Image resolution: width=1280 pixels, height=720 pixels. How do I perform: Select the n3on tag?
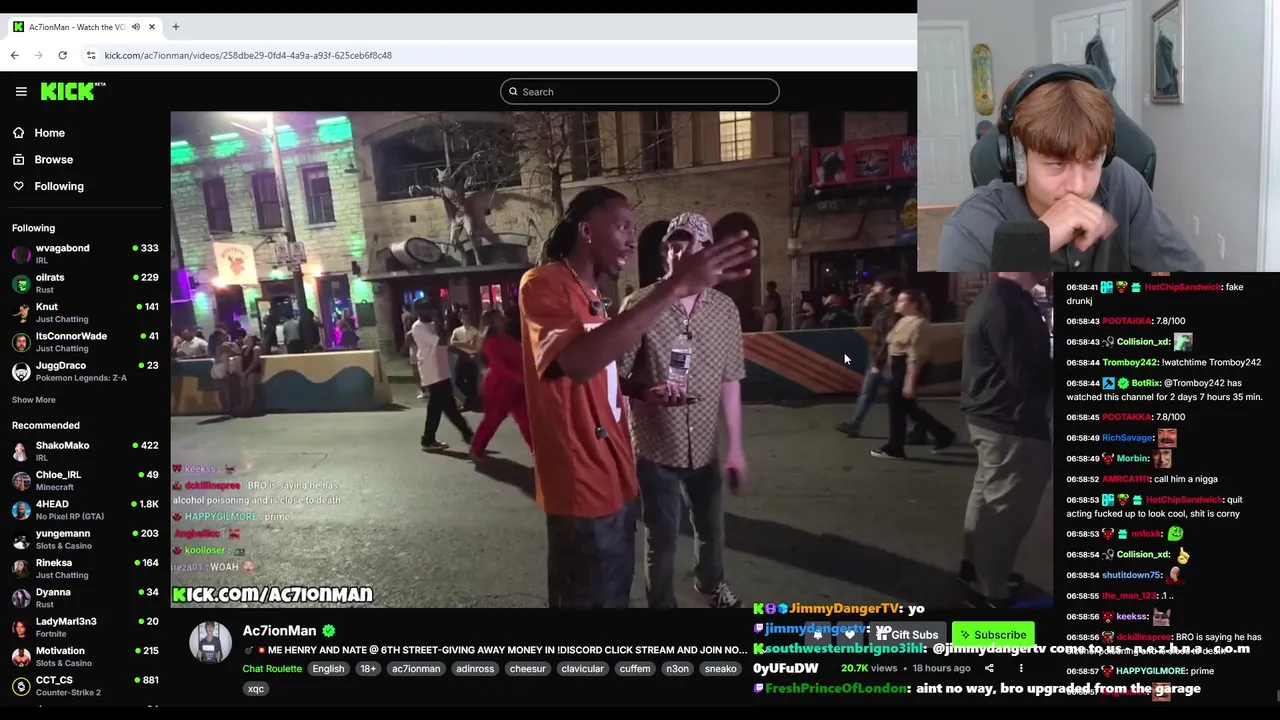coord(678,669)
